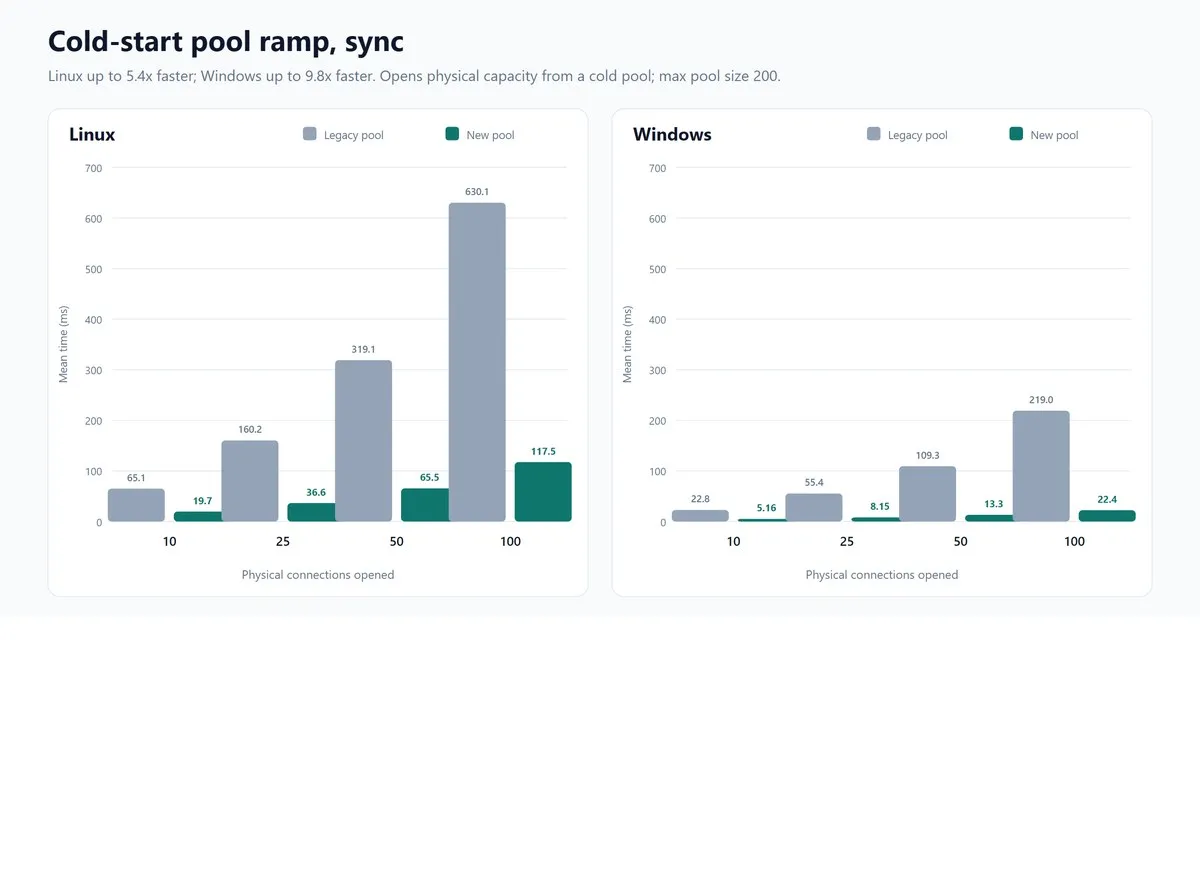1200x896 pixels.
Task: Click the Linux new pool bar labeled 65.5
Action: 425,505
